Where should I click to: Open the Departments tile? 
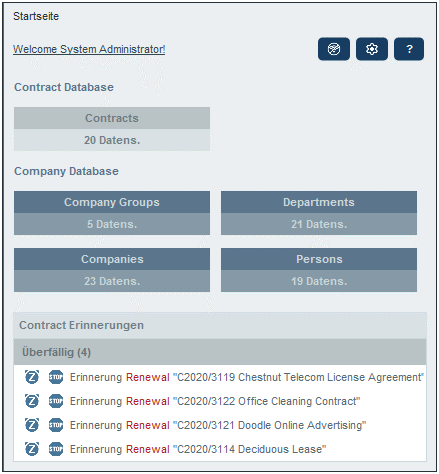coord(319,213)
